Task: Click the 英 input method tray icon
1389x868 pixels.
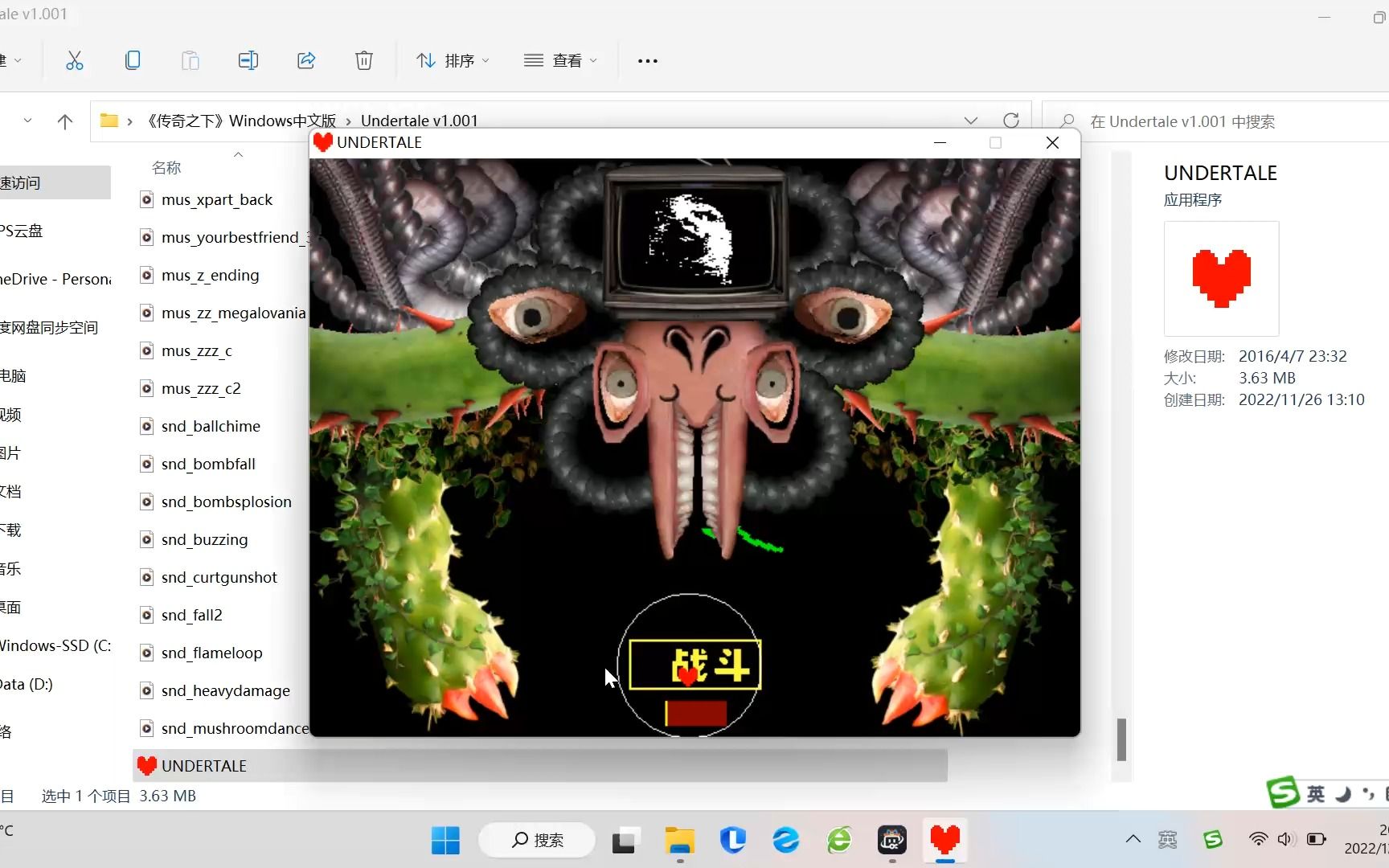Action: pos(1168,840)
